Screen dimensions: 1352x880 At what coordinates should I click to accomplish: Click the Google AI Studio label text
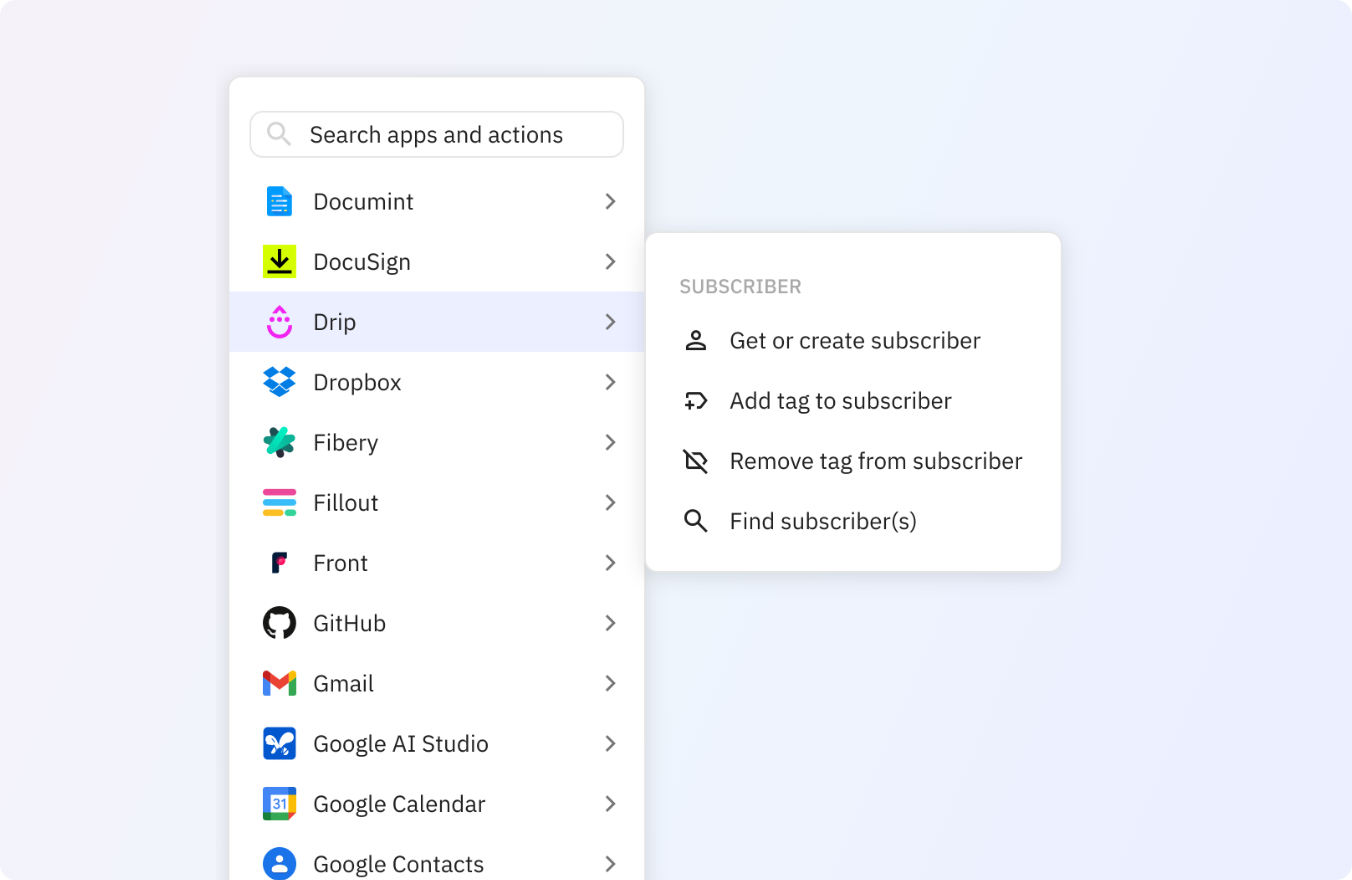401,744
